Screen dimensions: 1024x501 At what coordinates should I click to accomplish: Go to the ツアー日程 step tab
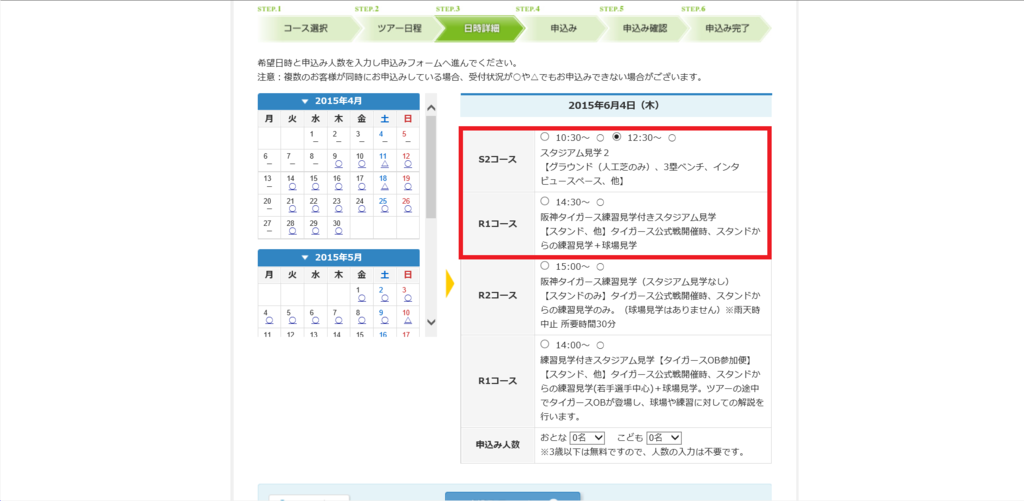coord(378,28)
